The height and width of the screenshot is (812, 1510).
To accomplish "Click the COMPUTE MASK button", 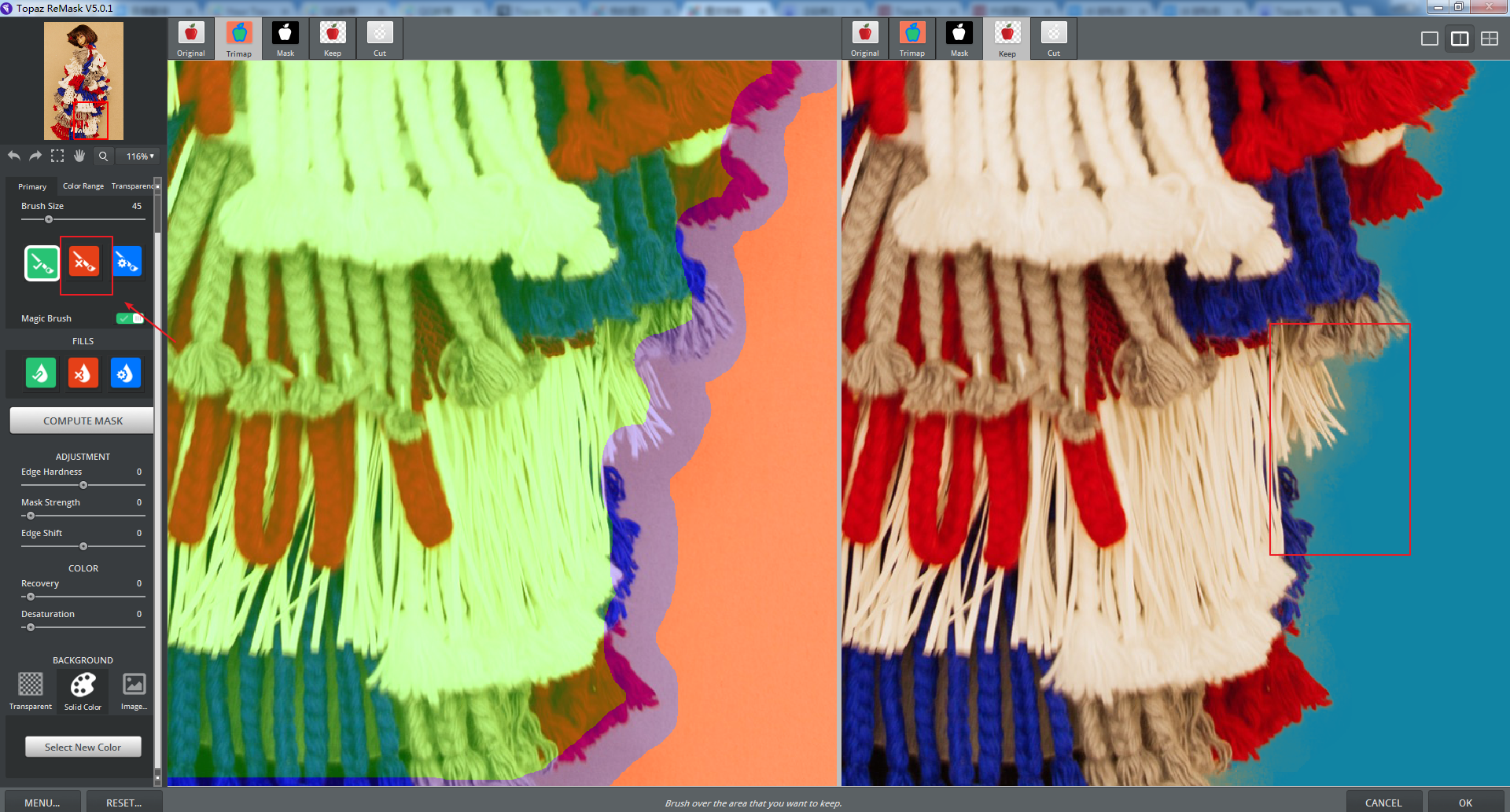I will (x=83, y=421).
